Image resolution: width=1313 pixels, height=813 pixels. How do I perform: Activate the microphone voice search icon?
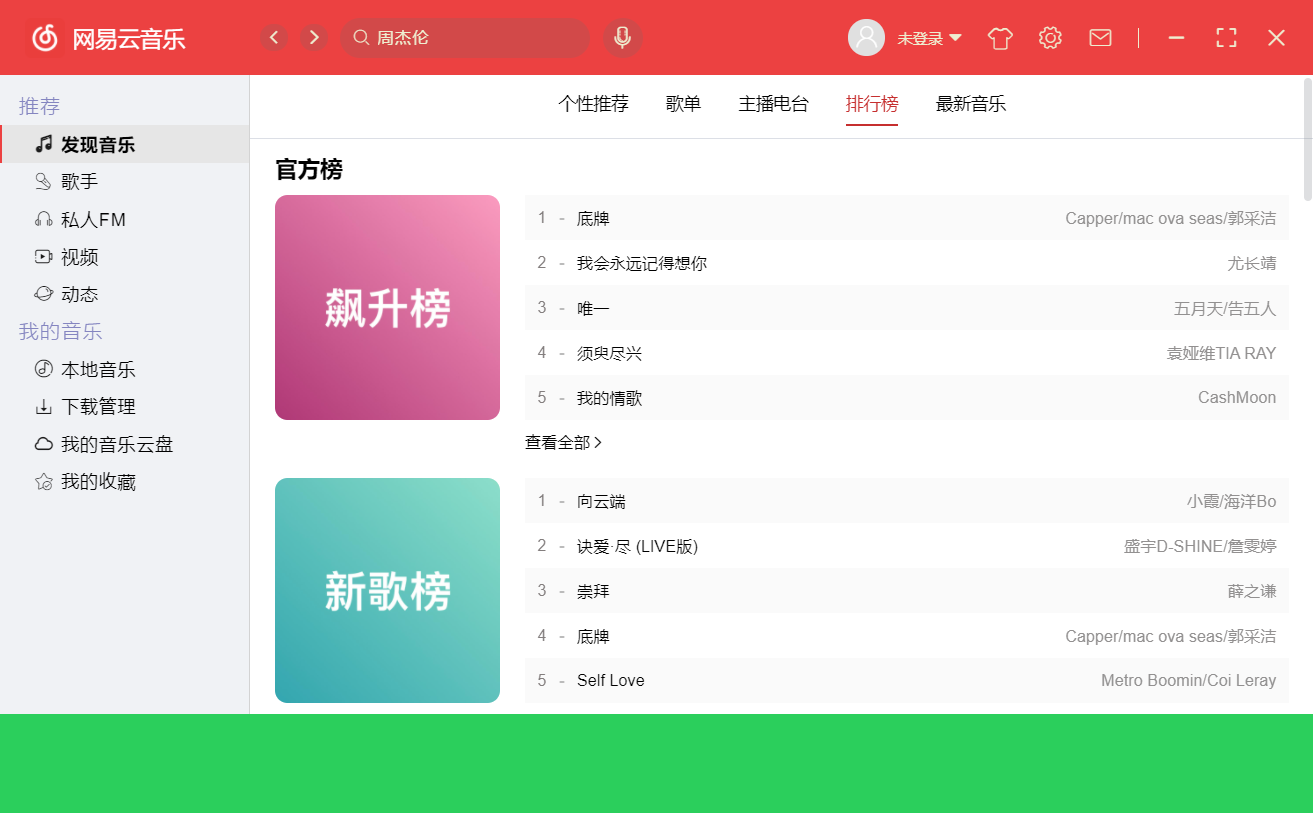[622, 38]
